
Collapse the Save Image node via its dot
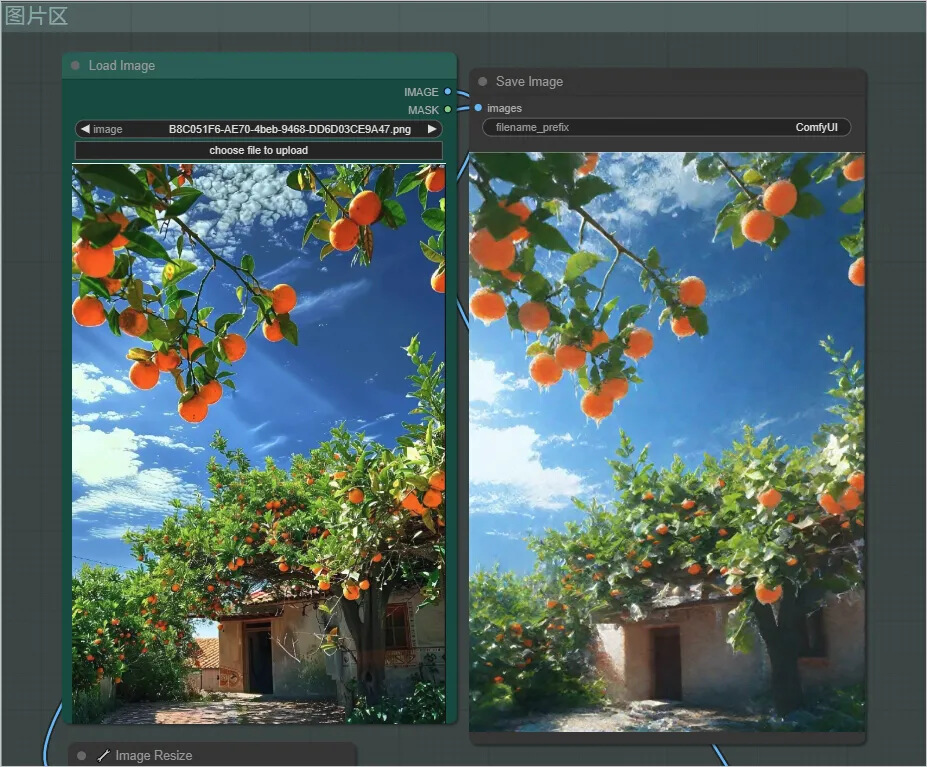click(x=483, y=82)
